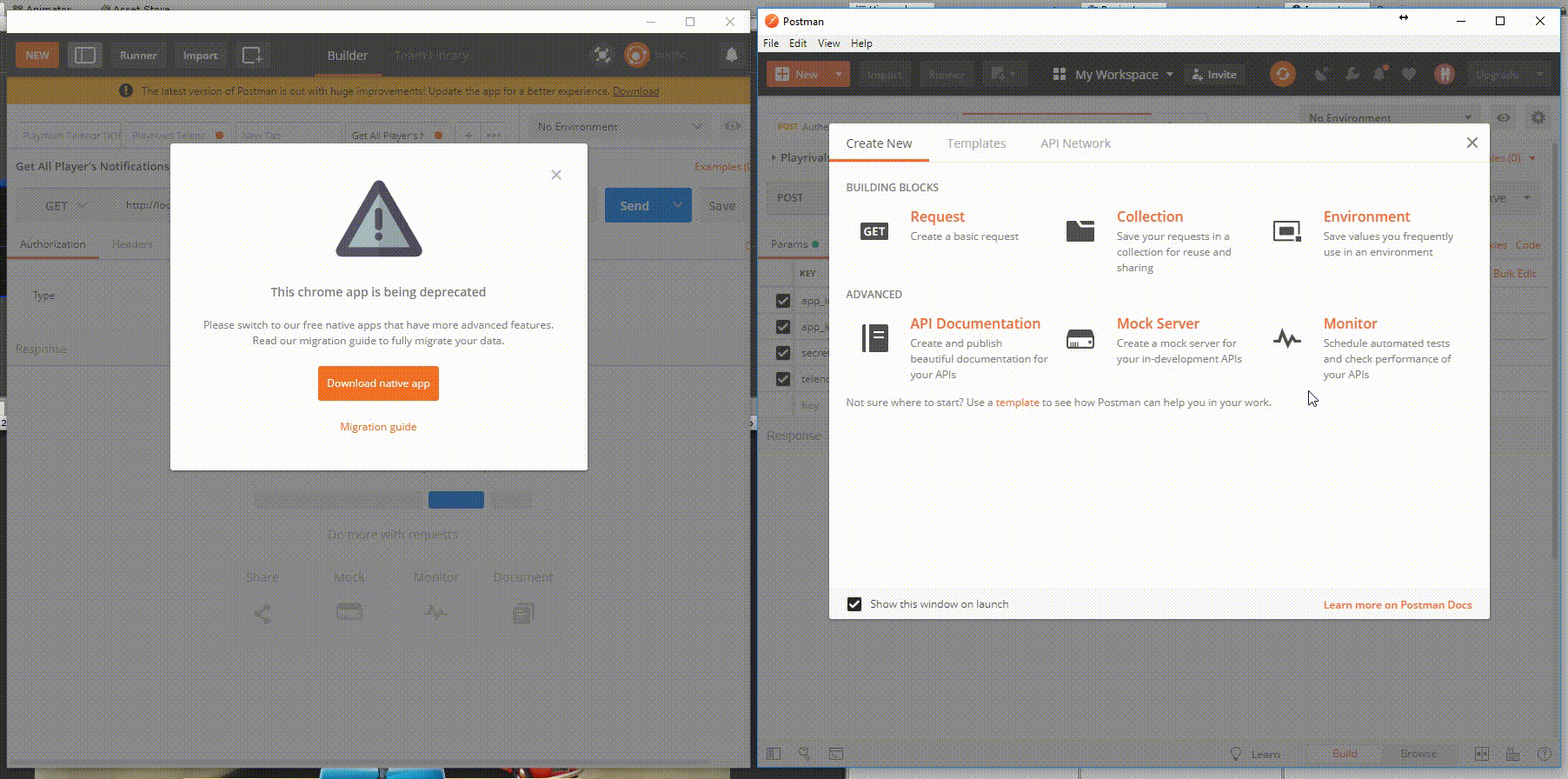Open the My Workspace dropdown
The height and width of the screenshot is (779, 1568).
point(1113,75)
